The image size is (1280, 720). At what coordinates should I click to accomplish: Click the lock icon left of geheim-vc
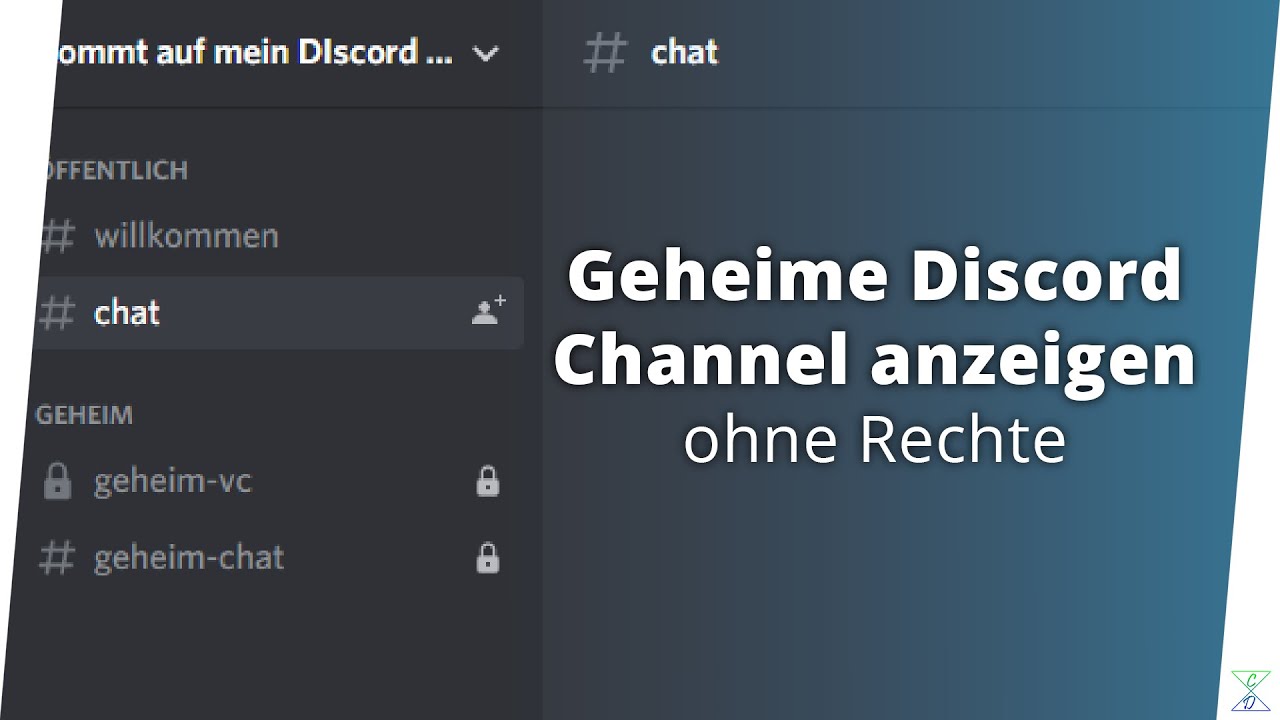pos(57,482)
